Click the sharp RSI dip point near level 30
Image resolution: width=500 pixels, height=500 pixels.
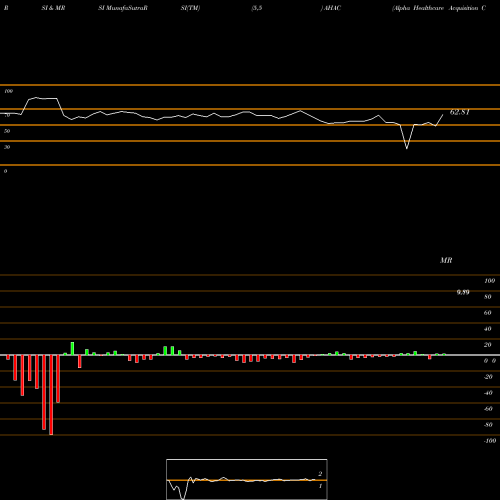click(407, 148)
